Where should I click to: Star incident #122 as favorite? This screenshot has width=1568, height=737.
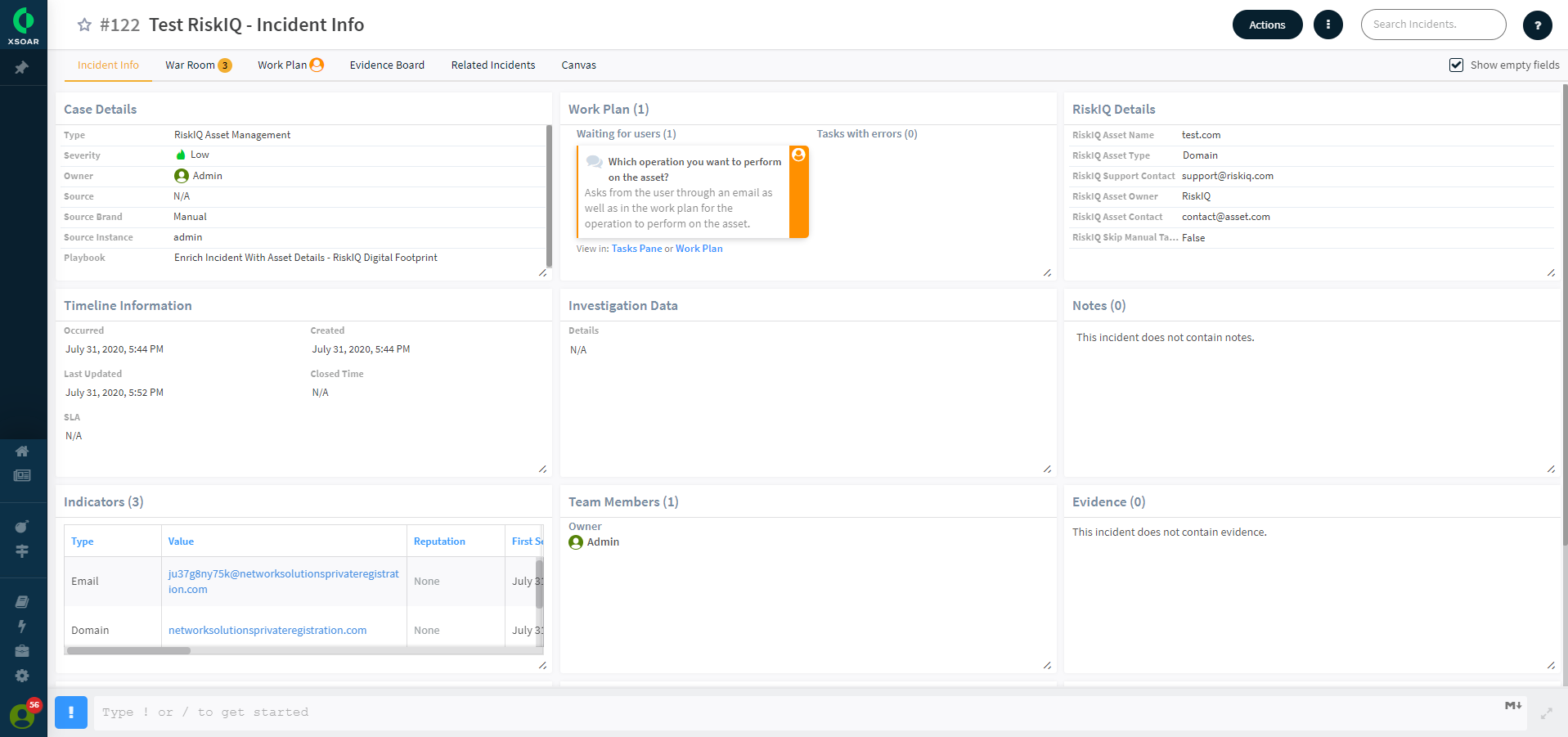click(84, 25)
